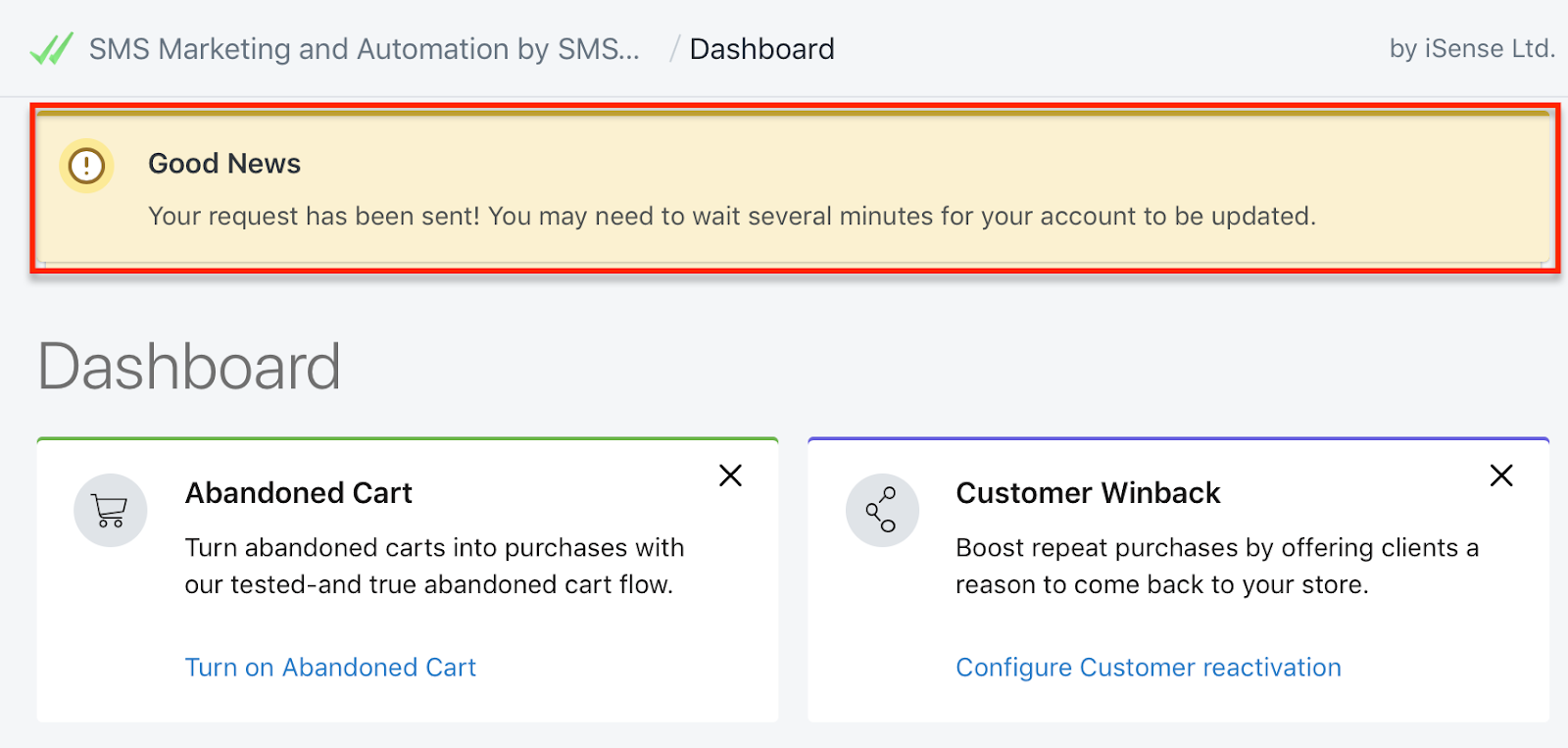Dismiss the Customer Winback card with X
The image size is (1568, 748).
(1501, 475)
